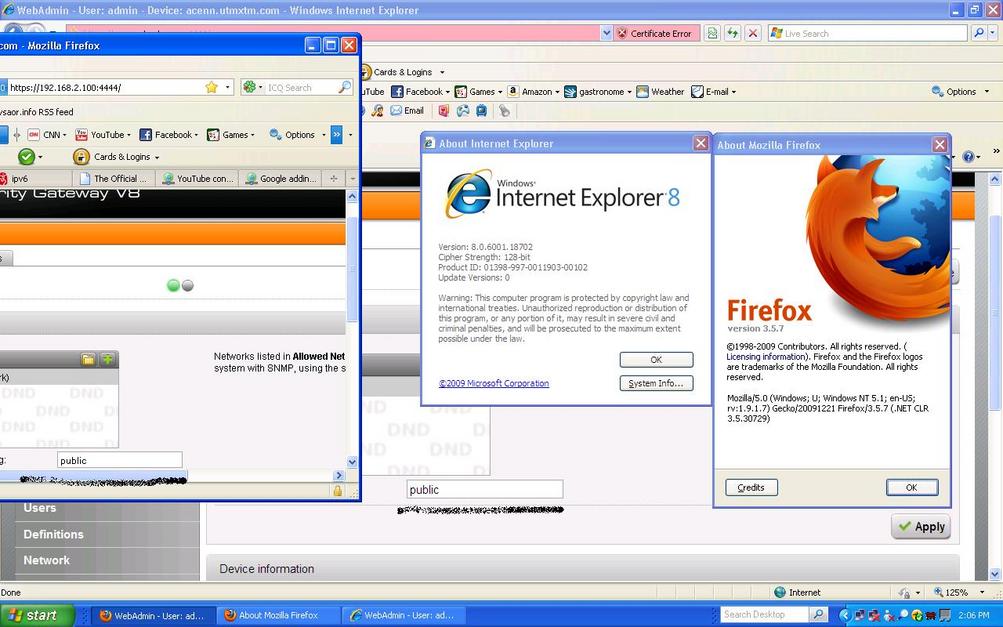Click the Weather toolbar button
This screenshot has height=627, width=1003.
point(660,92)
